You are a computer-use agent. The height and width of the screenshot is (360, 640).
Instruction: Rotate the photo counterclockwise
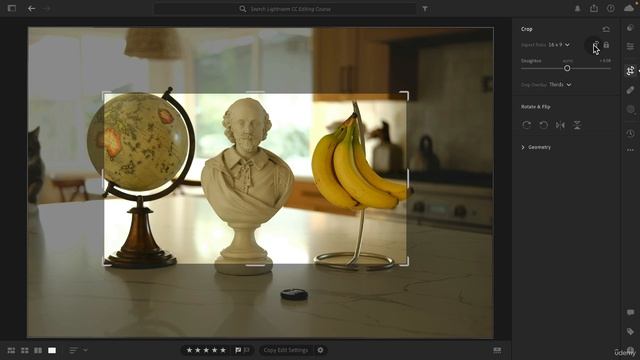(x=543, y=125)
